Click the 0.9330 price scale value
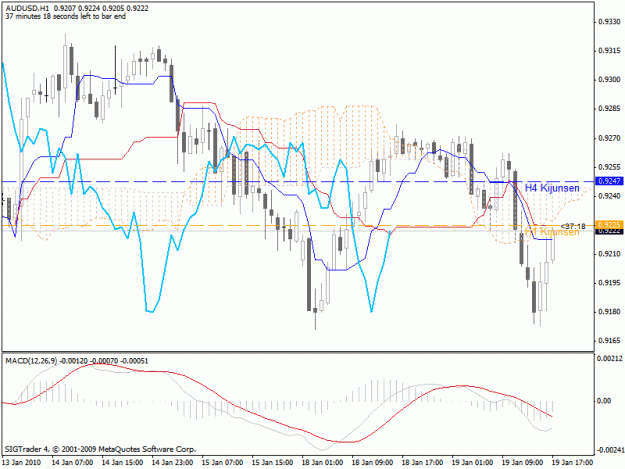The height and width of the screenshot is (469, 625). [x=610, y=22]
